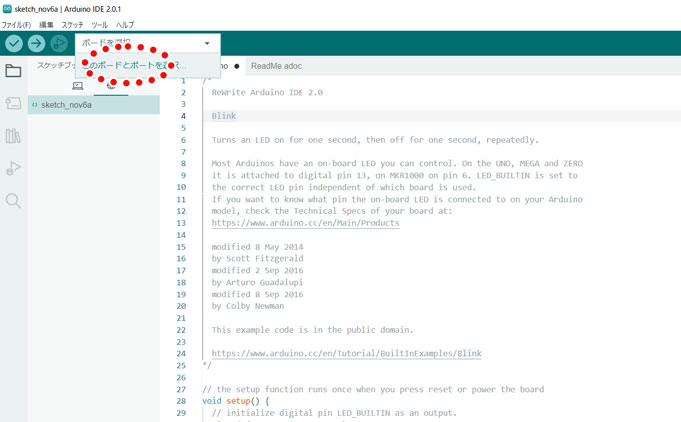Click the 'Turns an LED on for one second' line

click(375, 140)
